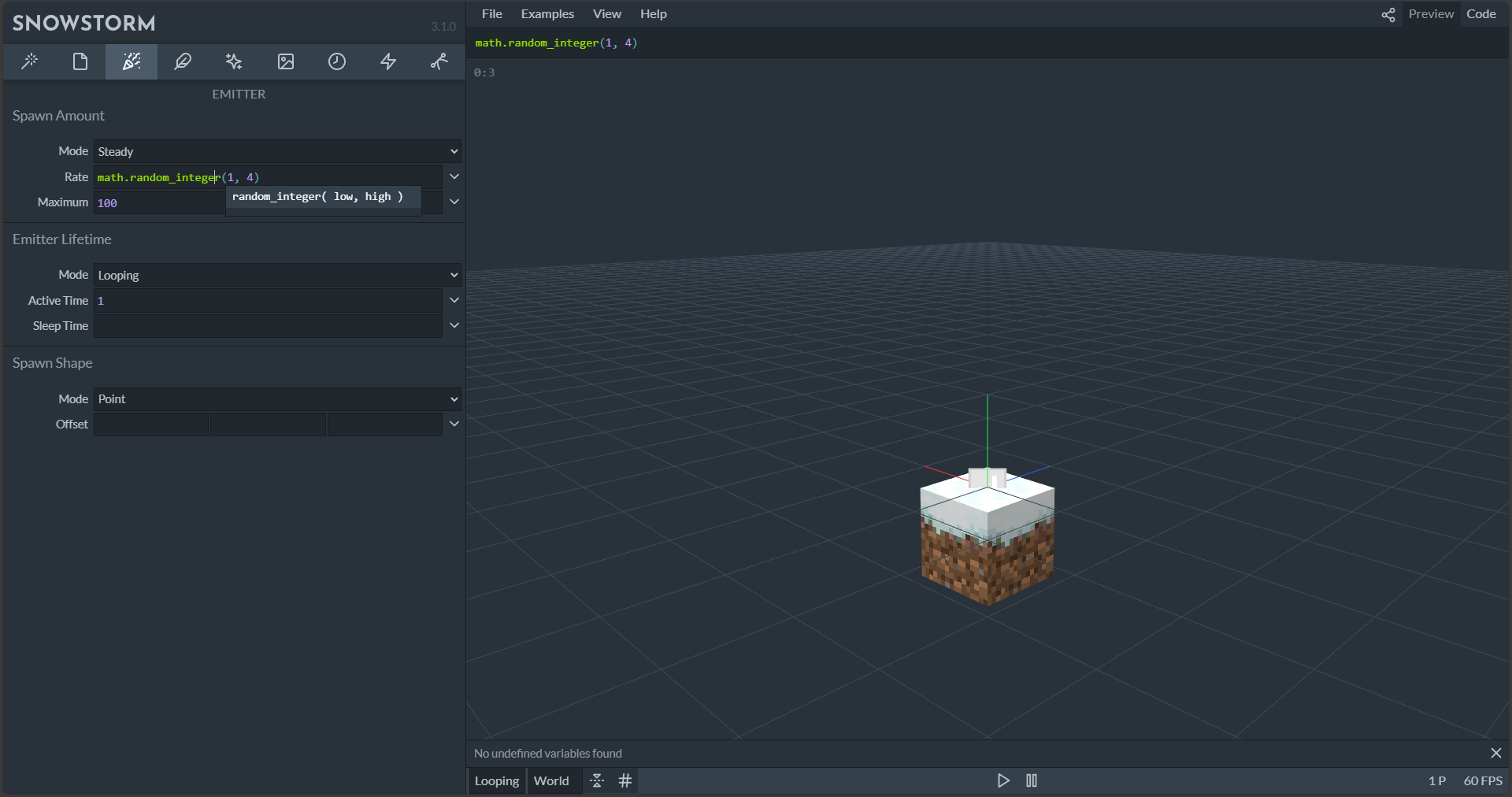The image size is (1512, 797).
Task: Click the expression bar above viewport
Action: click(988, 43)
